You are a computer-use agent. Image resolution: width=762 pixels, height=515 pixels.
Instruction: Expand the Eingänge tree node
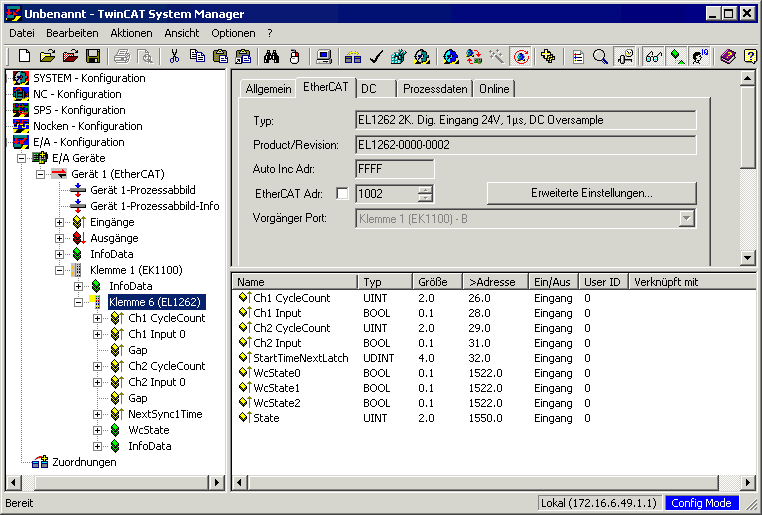point(59,223)
